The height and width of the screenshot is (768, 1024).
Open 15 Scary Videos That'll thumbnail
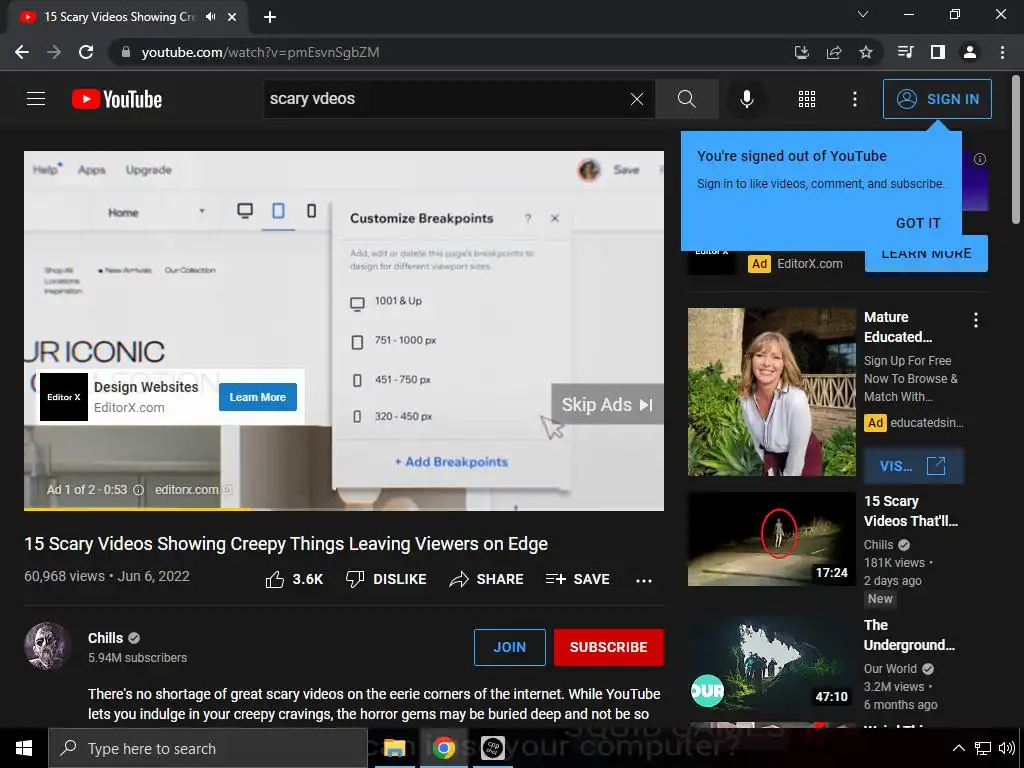coord(771,539)
